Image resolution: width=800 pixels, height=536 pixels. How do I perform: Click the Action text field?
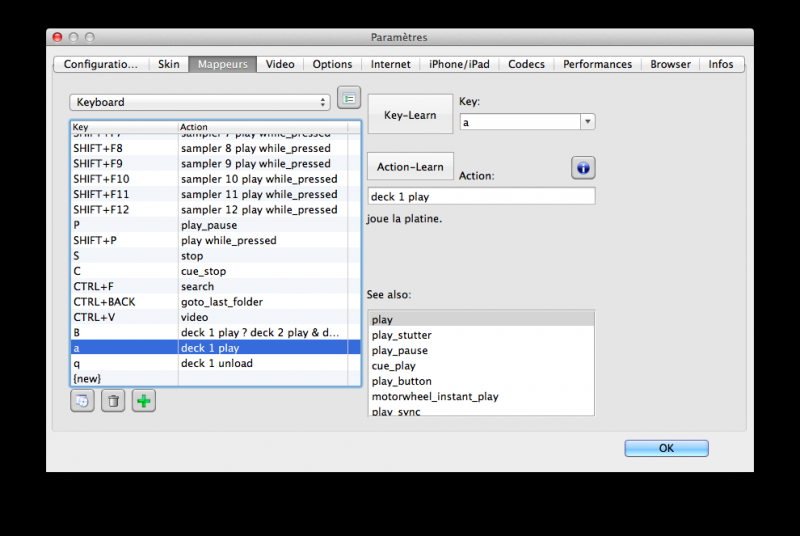point(481,197)
